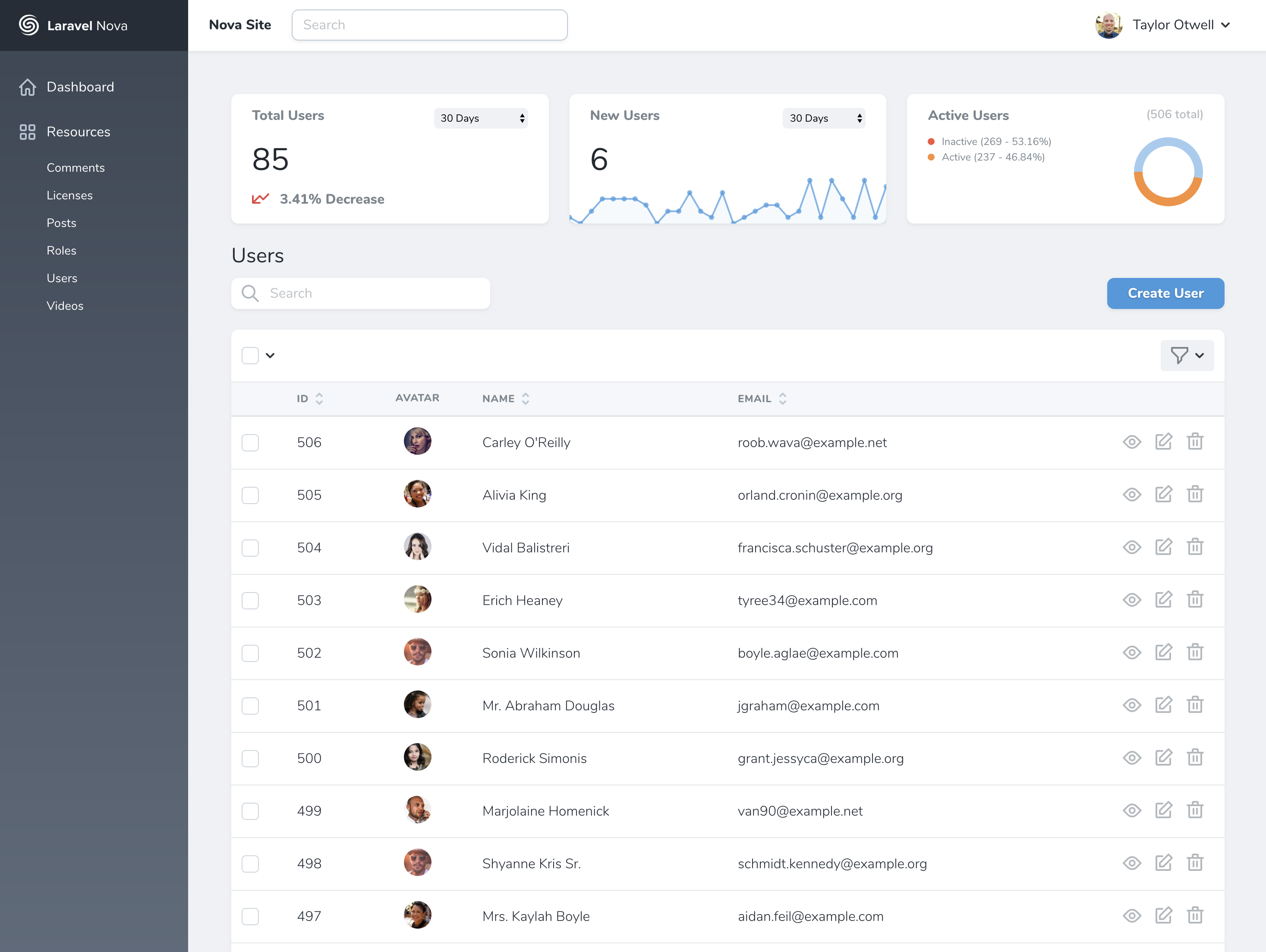This screenshot has height=952, width=1266.
Task: Click the view icon for Sonia Wilkinson
Action: click(x=1132, y=653)
